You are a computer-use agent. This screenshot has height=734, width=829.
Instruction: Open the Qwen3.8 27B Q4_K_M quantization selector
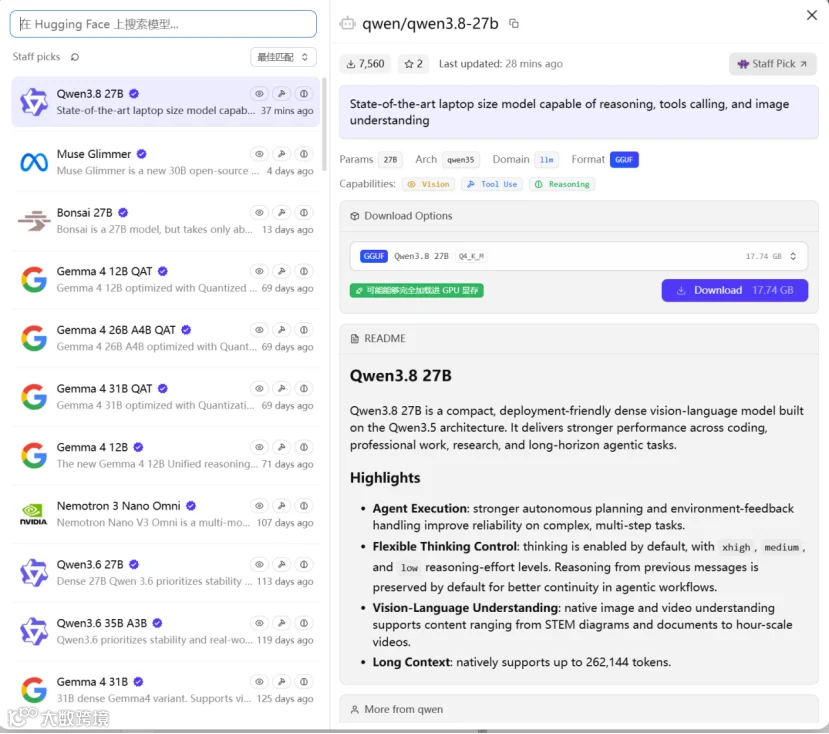[x=578, y=256]
